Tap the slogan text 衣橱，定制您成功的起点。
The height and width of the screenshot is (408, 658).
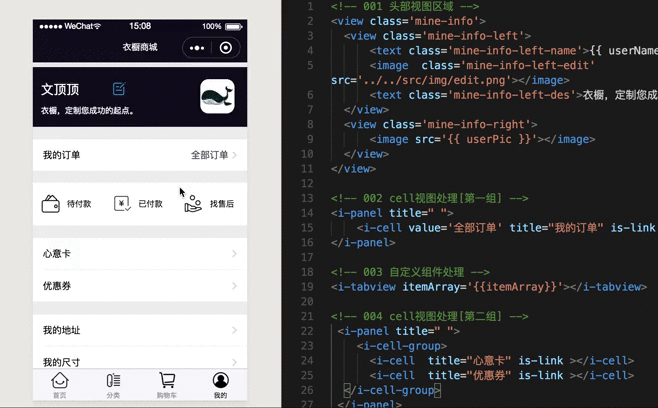pos(87,111)
